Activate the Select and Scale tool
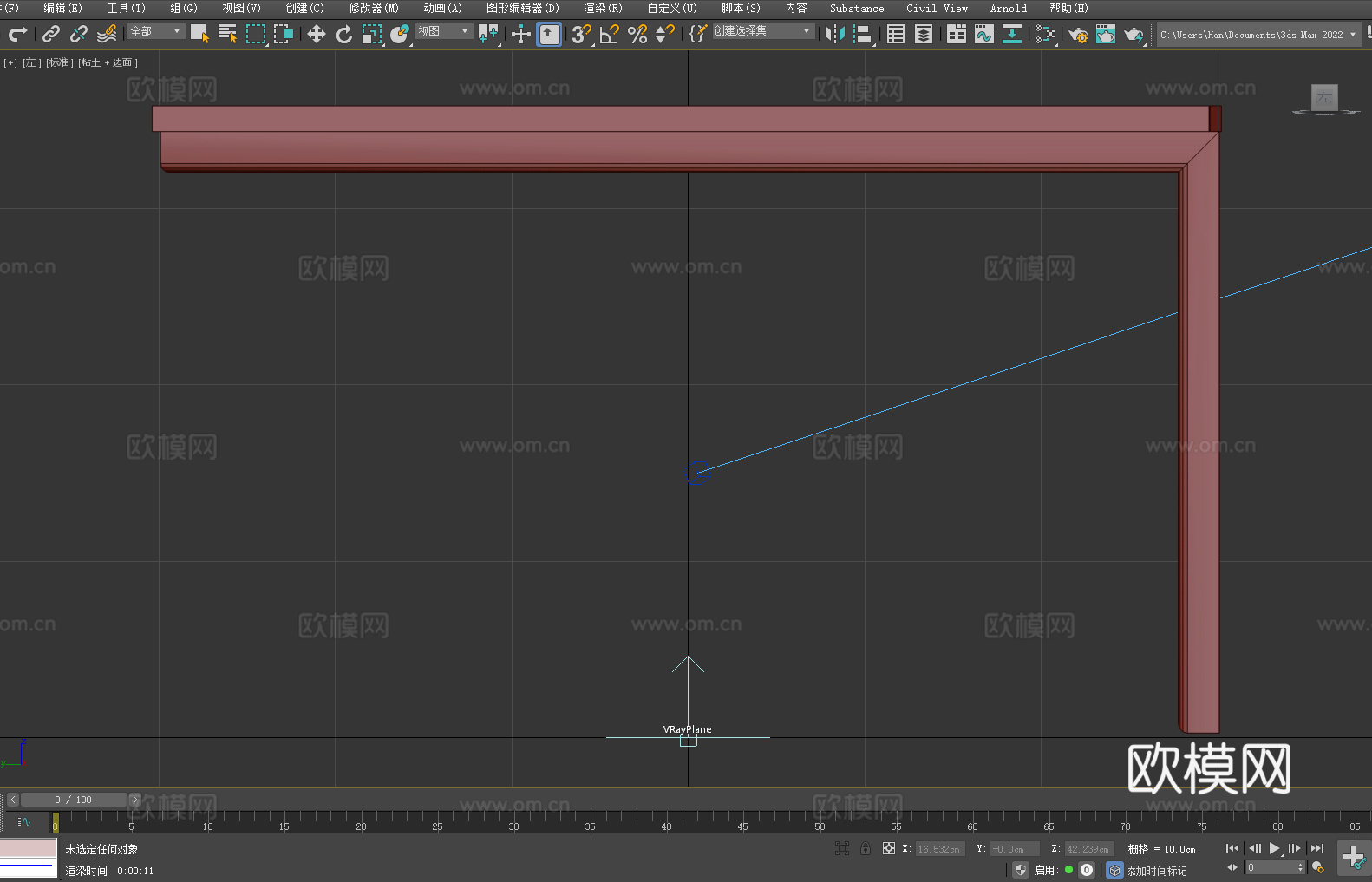Screen dimensions: 1372x882 point(372,34)
